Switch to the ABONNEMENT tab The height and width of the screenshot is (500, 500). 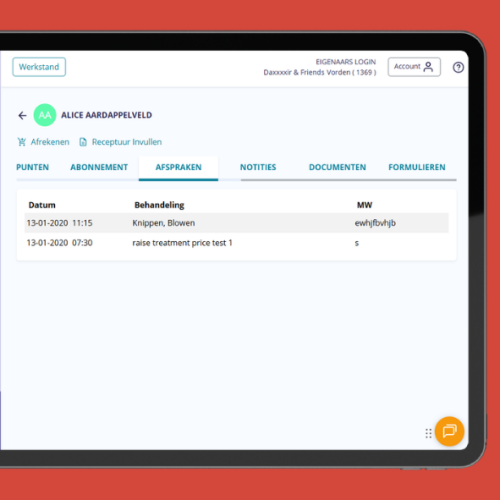tap(99, 167)
